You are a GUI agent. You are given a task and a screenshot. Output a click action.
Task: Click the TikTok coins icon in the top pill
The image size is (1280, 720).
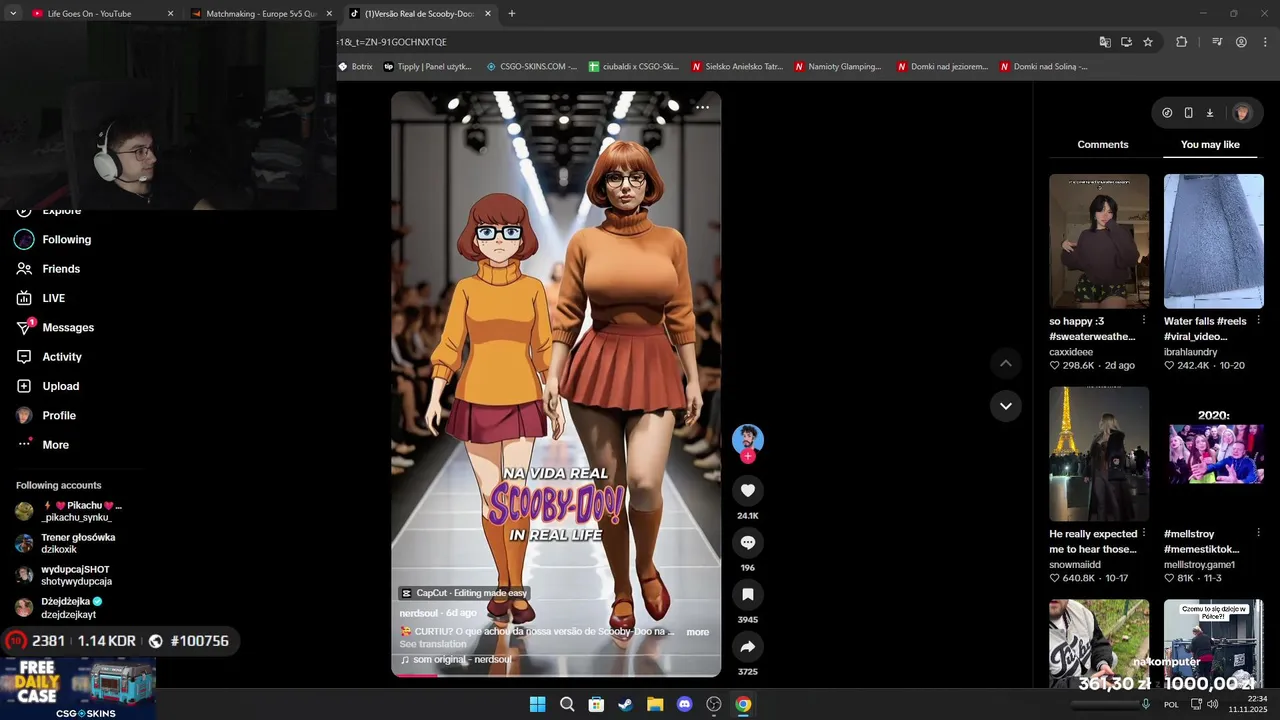[1167, 113]
